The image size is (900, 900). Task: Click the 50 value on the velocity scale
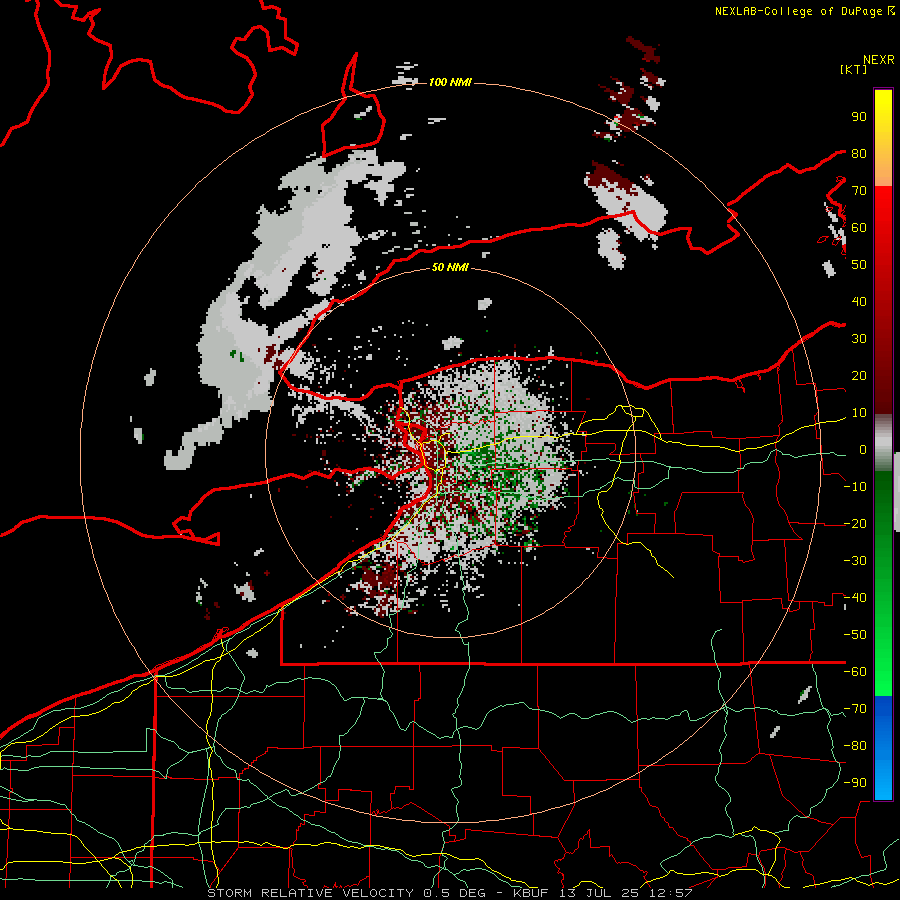pos(859,264)
